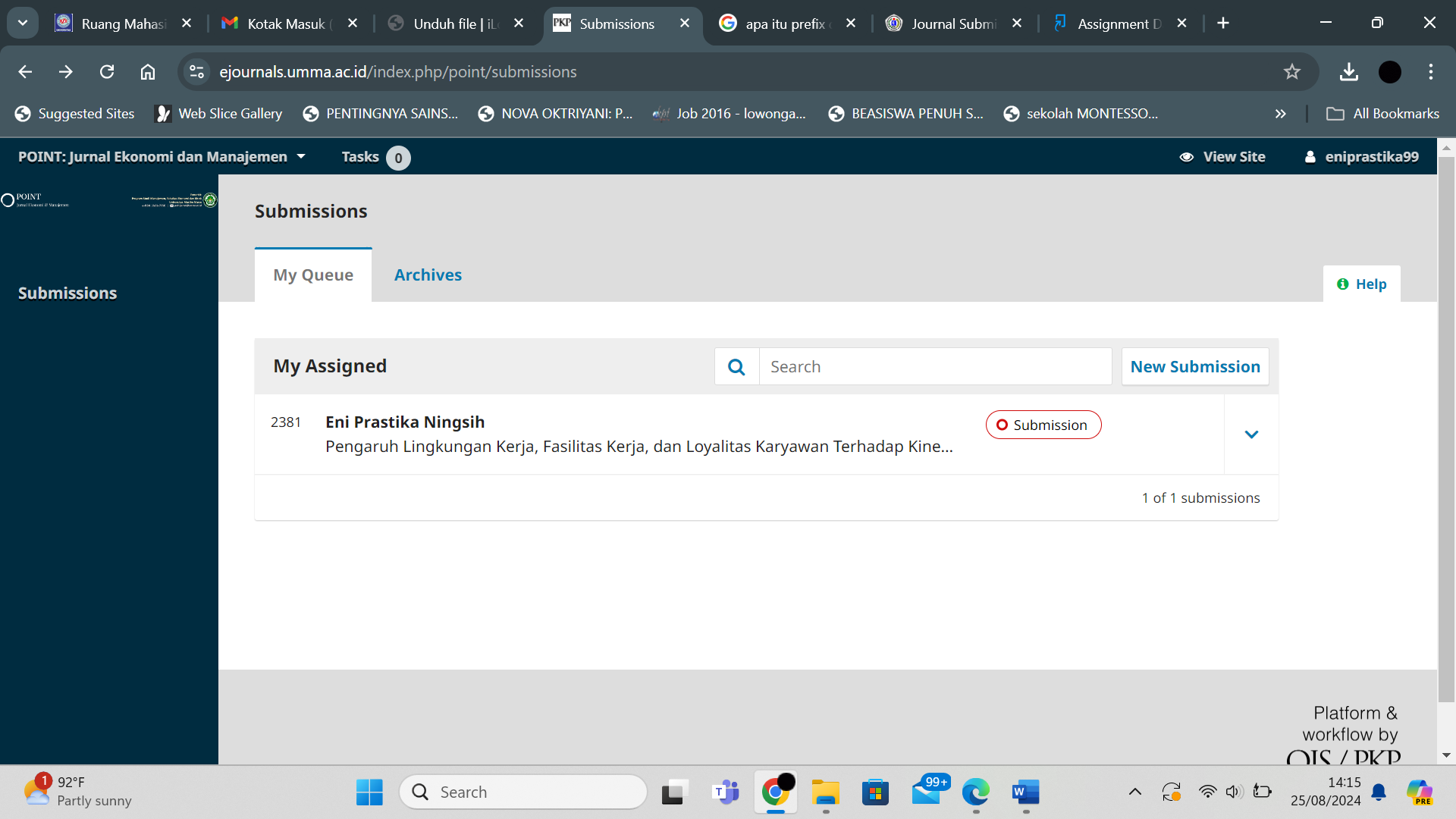The image size is (1456, 819).
Task: Open Chrome from the taskbar
Action: coord(776,792)
